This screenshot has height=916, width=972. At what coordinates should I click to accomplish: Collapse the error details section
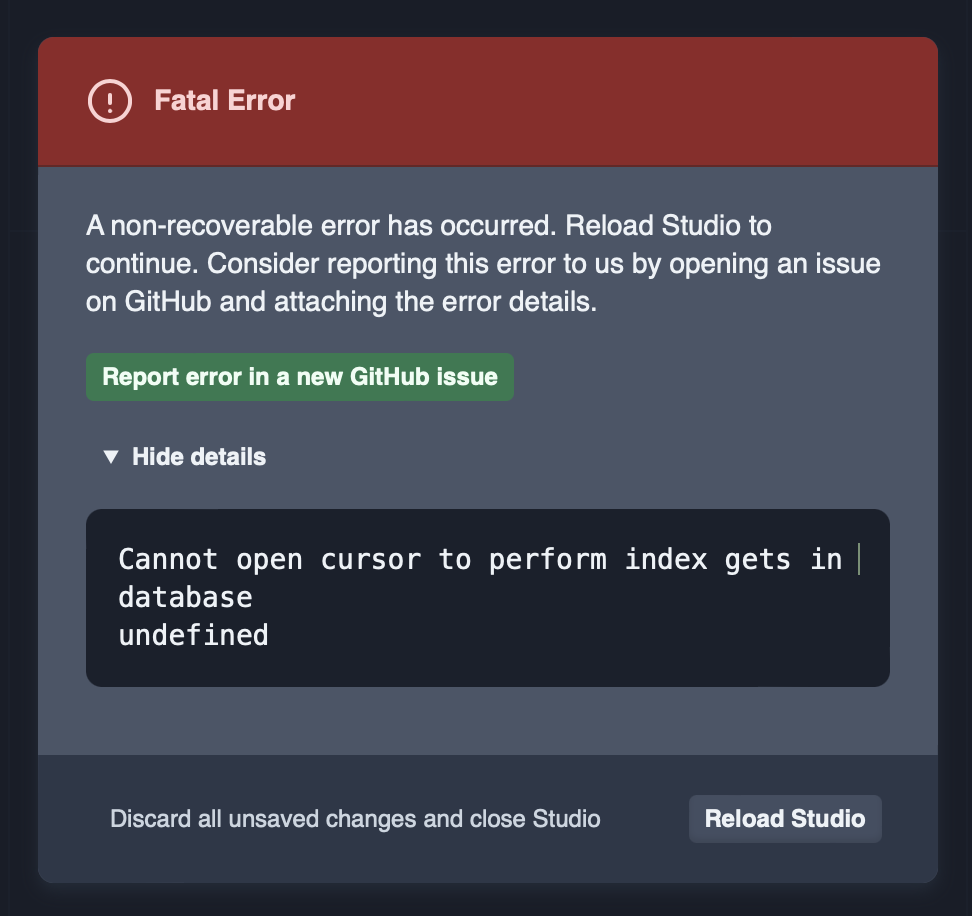pyautogui.click(x=197, y=456)
